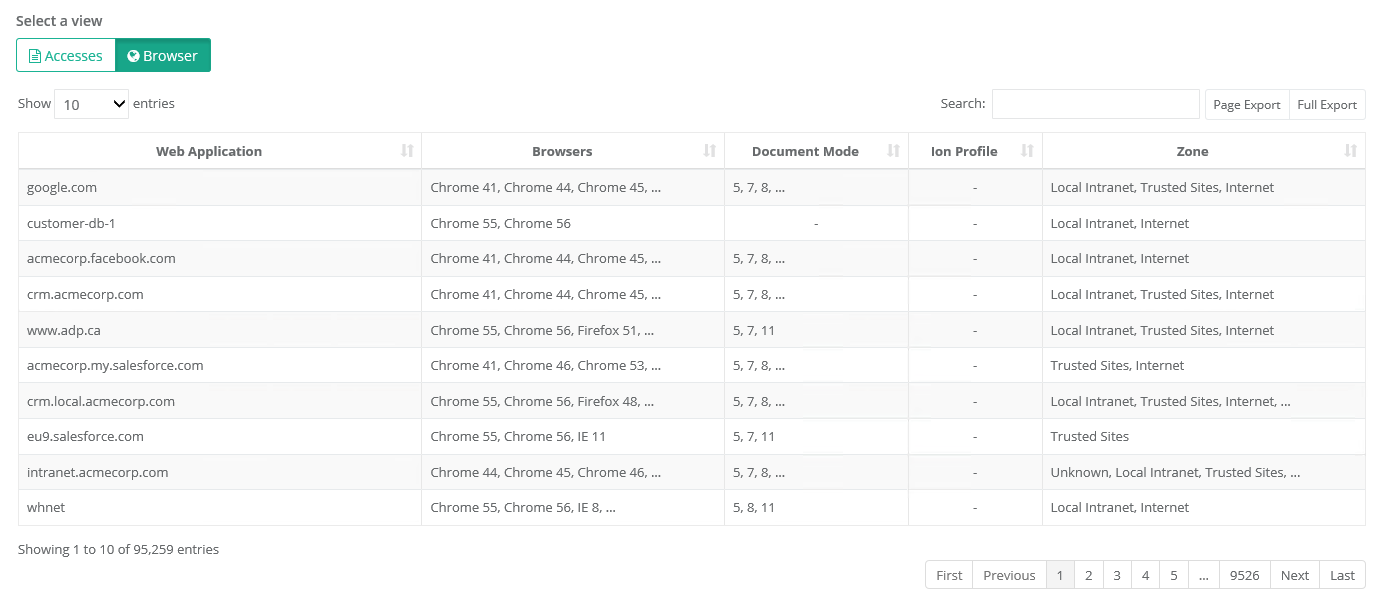
Task: Click the acmecorp.my.salesforce.com entry
Action: tap(115, 366)
